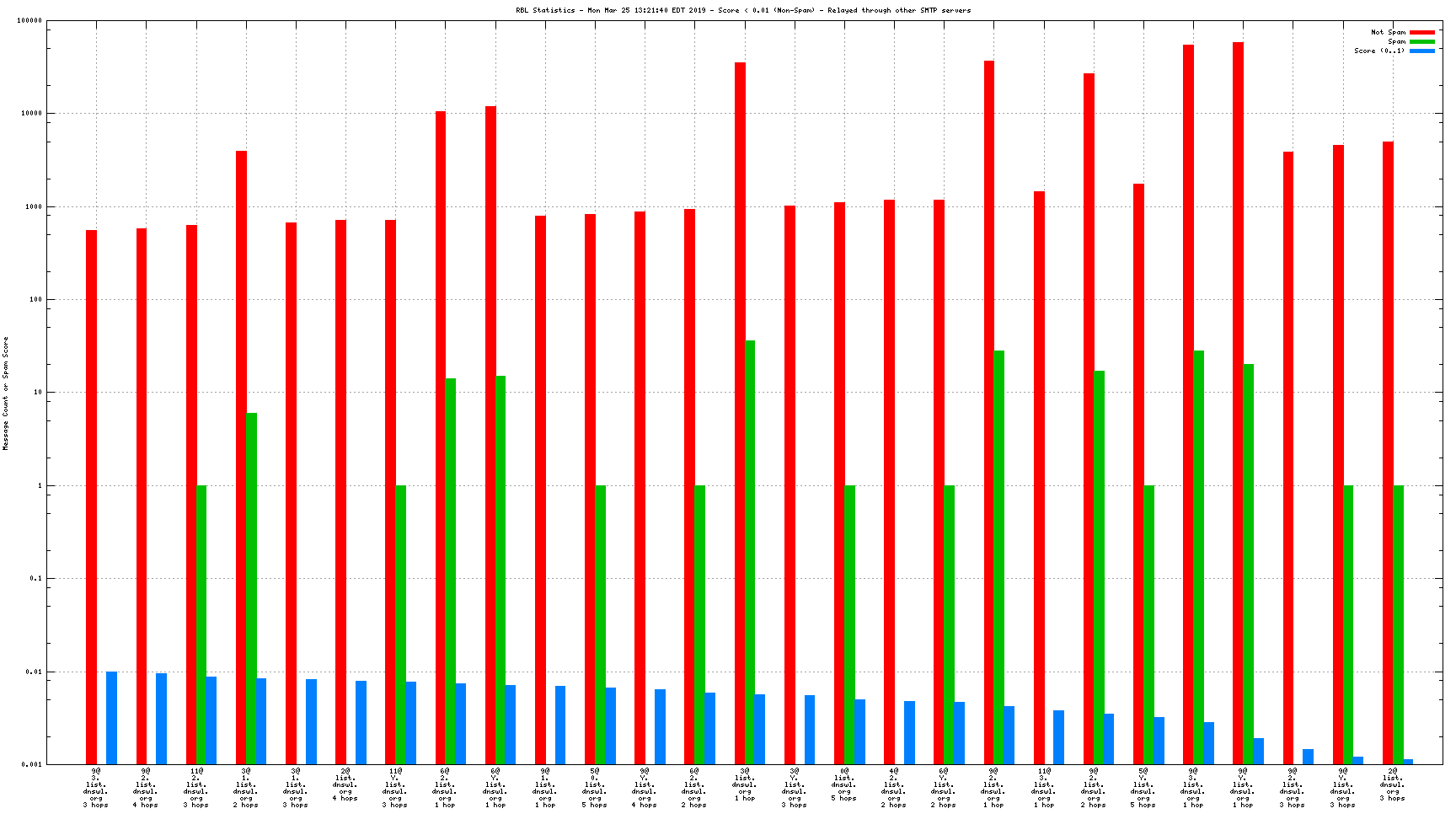This screenshot has height=819, width=1456.
Task: Click the red bar above "0@ list.dnswl.org 5 hops"
Action: click(x=839, y=483)
